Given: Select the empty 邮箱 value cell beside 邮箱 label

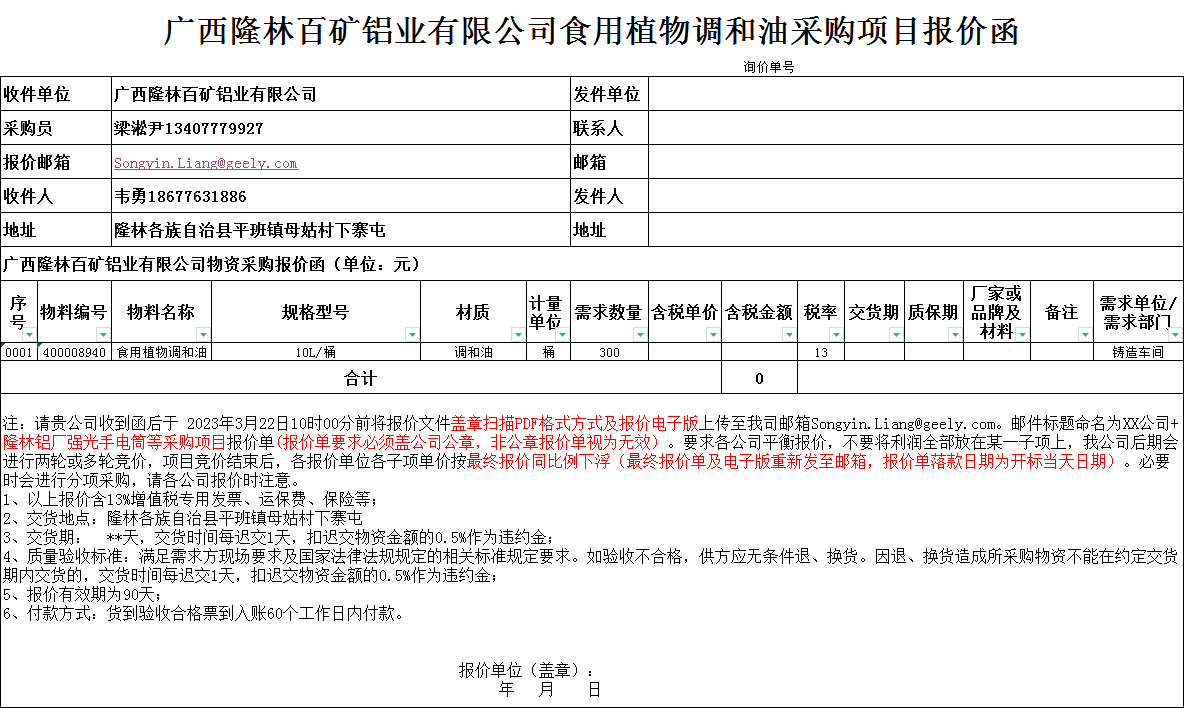Looking at the screenshot, I should coord(915,162).
